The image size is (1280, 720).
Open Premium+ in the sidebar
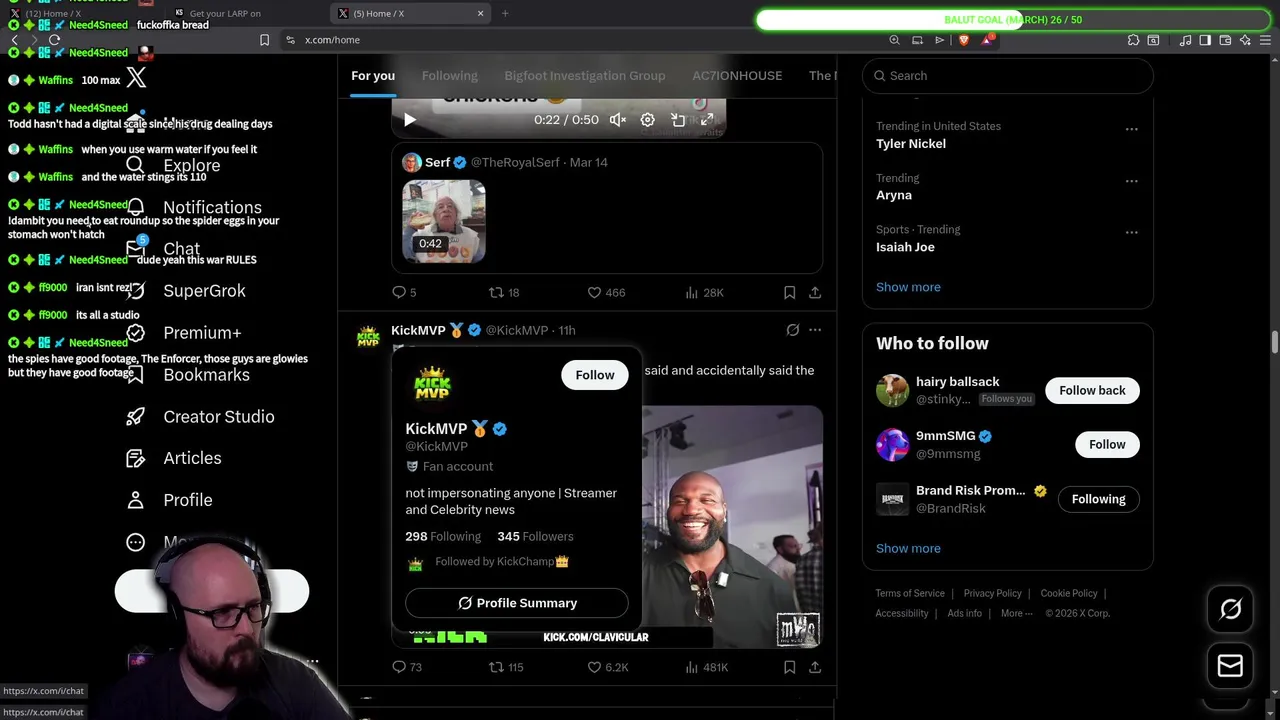[x=184, y=333]
